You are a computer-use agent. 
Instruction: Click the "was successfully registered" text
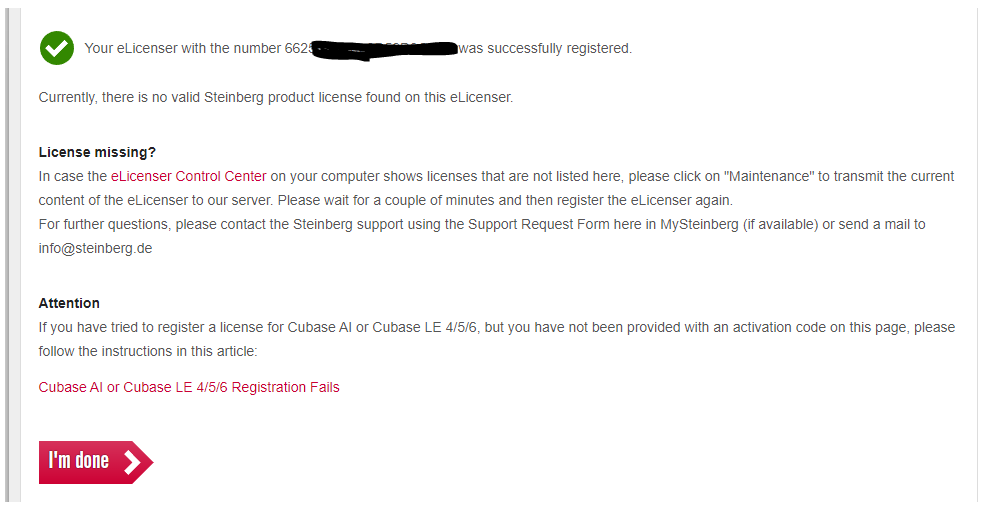pyautogui.click(x=545, y=48)
